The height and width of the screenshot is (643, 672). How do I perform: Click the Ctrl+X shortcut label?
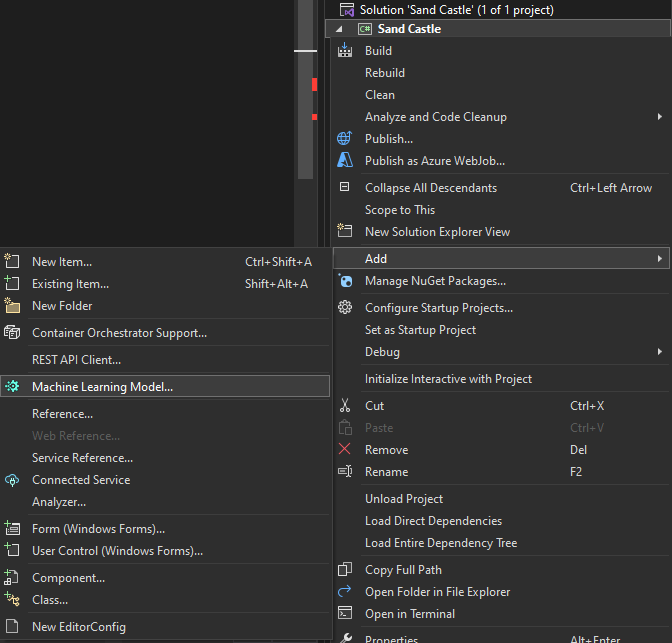(x=587, y=406)
